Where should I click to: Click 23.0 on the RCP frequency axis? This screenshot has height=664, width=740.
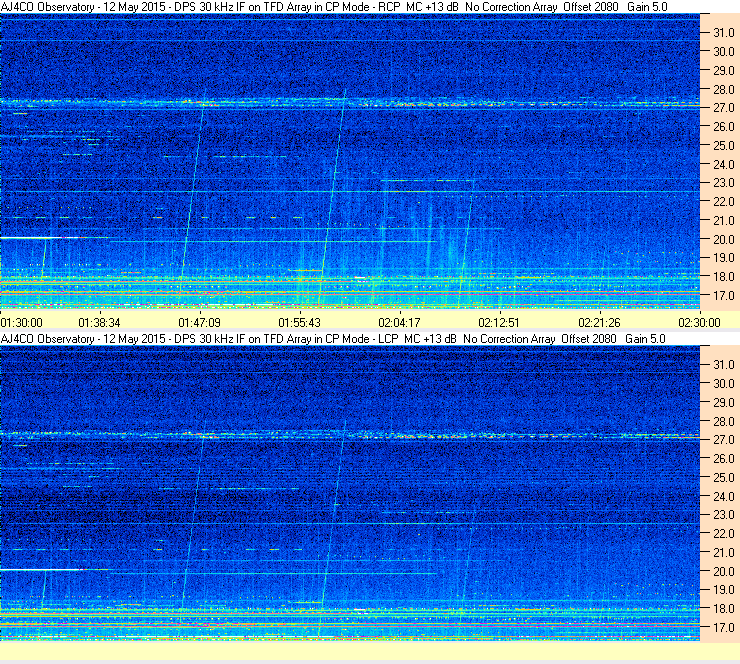pyautogui.click(x=723, y=183)
